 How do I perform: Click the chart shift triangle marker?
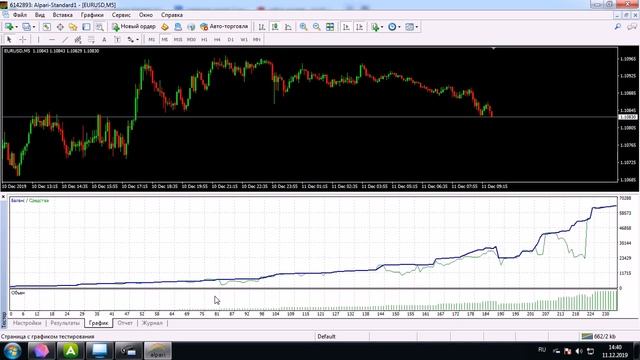pyautogui.click(x=493, y=49)
